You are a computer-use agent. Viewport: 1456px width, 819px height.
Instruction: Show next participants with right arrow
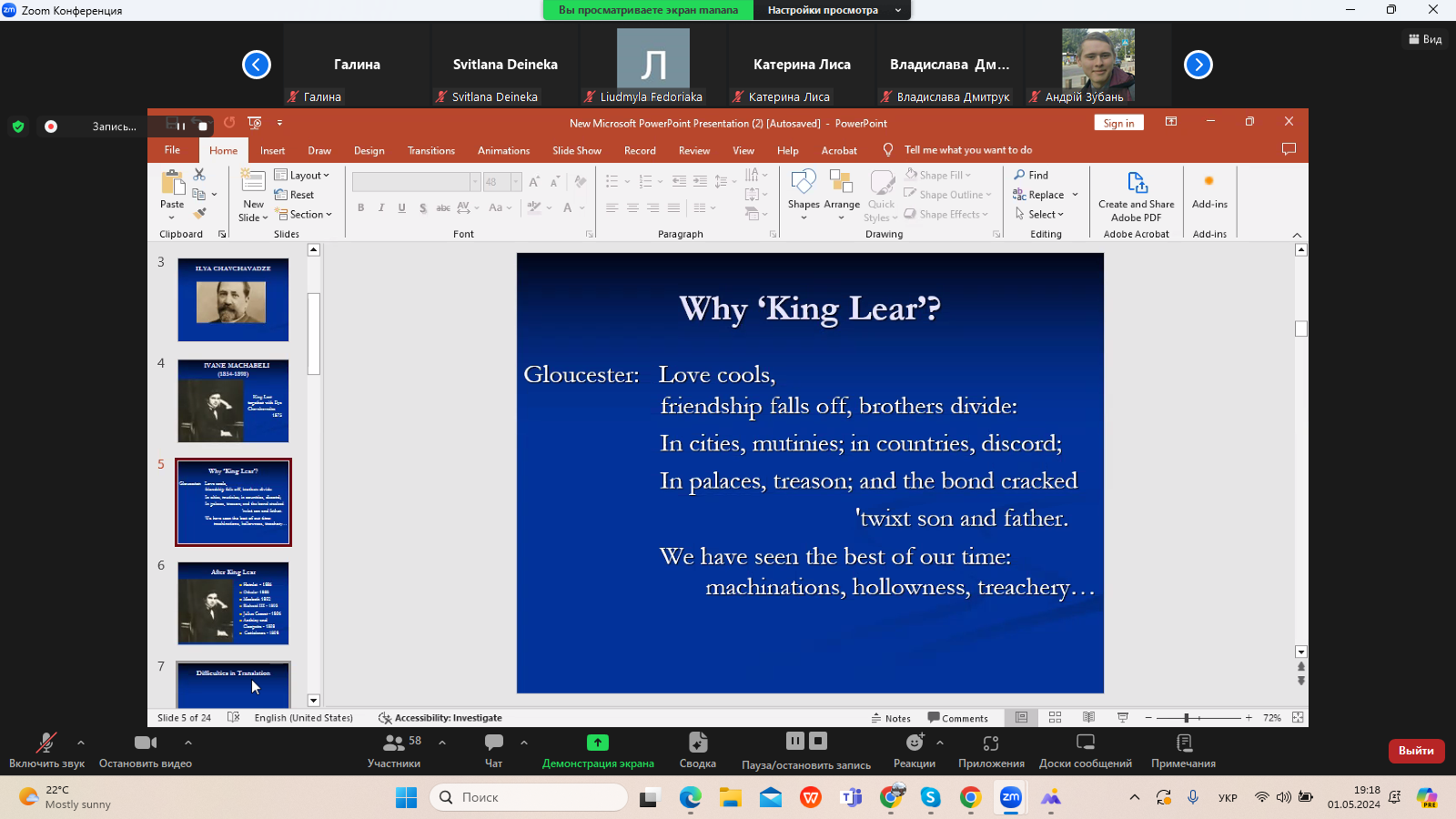(1198, 65)
